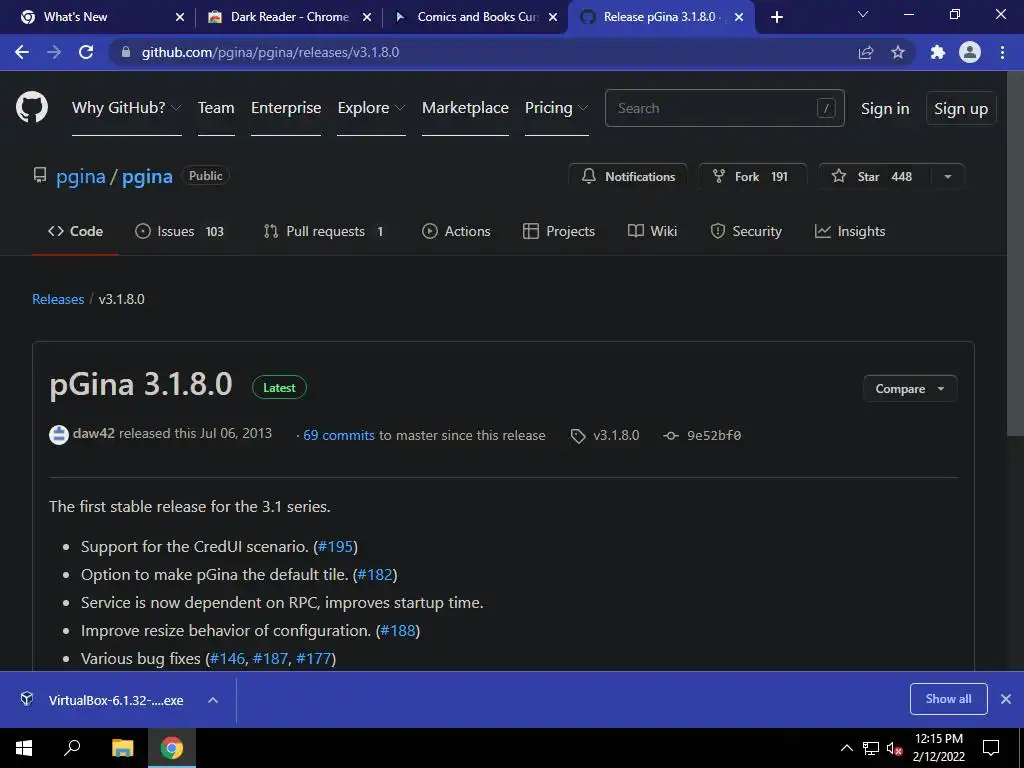Switch to Comics and Books browser tab
This screenshot has height=768, width=1024.
click(x=477, y=17)
